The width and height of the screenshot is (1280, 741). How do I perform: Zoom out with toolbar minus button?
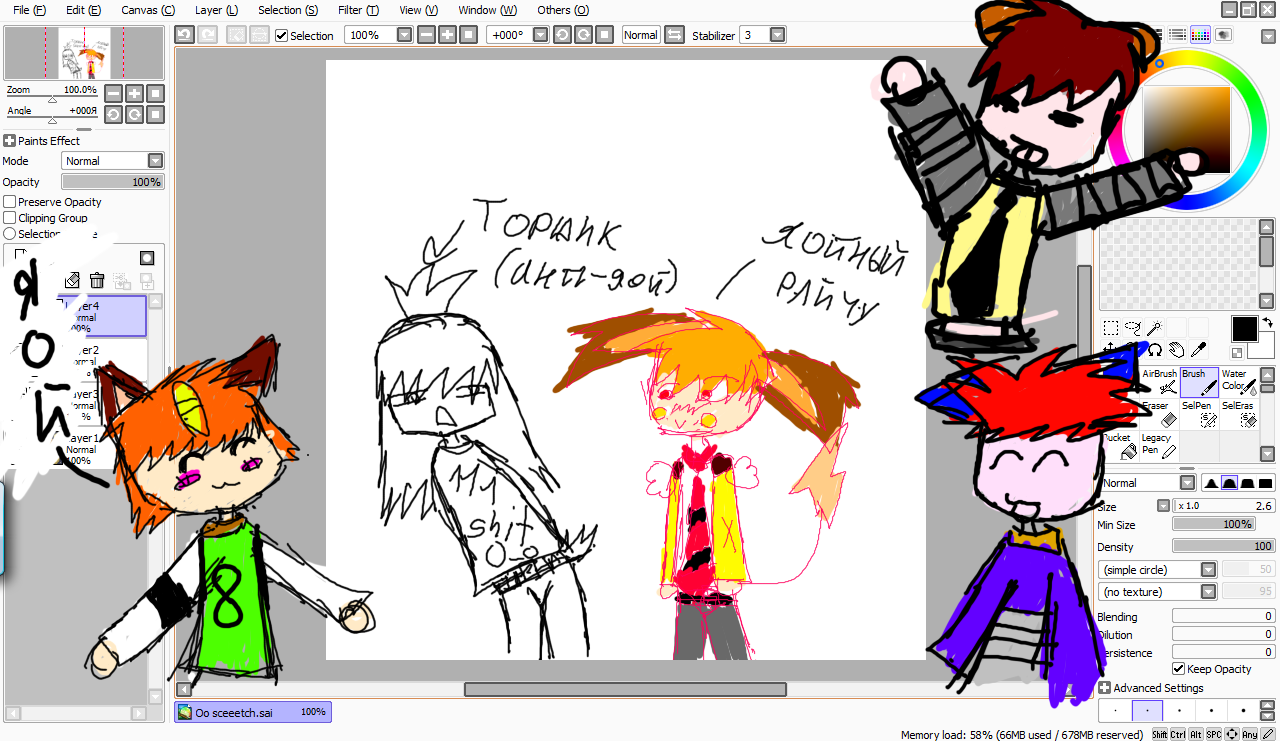tap(426, 34)
